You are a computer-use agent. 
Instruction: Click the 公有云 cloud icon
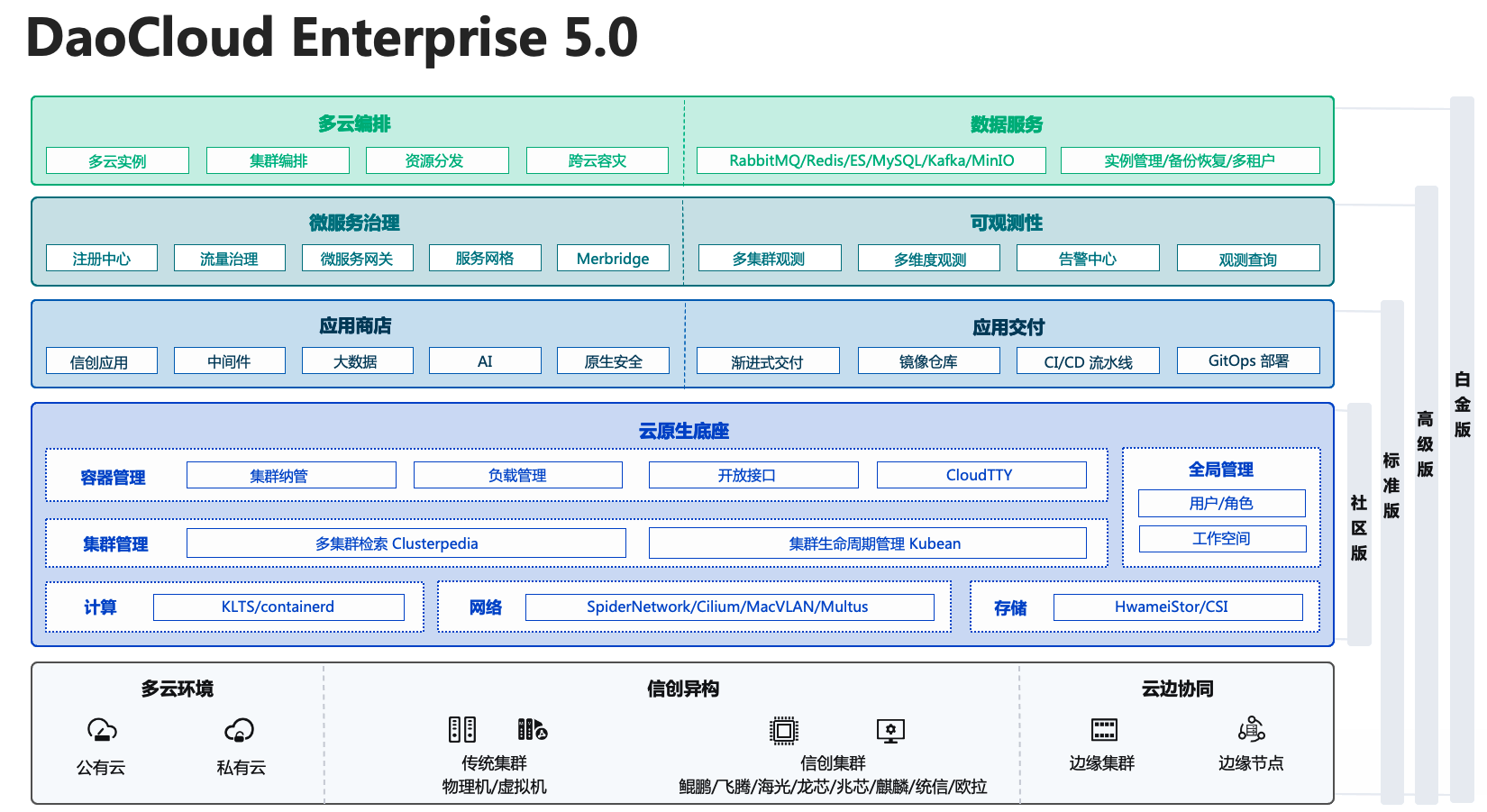100,729
